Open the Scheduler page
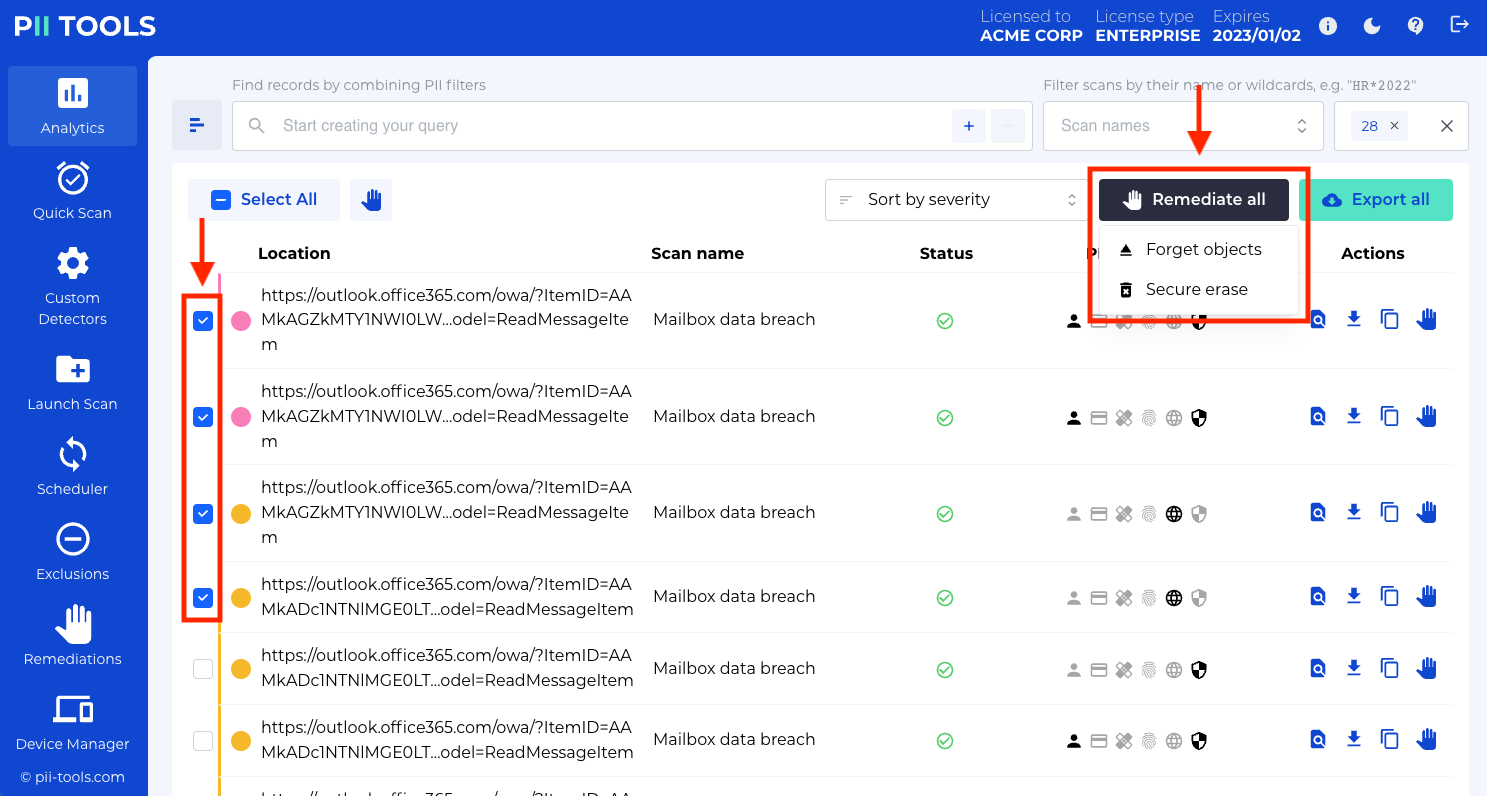The image size is (1487, 796). coord(73,468)
